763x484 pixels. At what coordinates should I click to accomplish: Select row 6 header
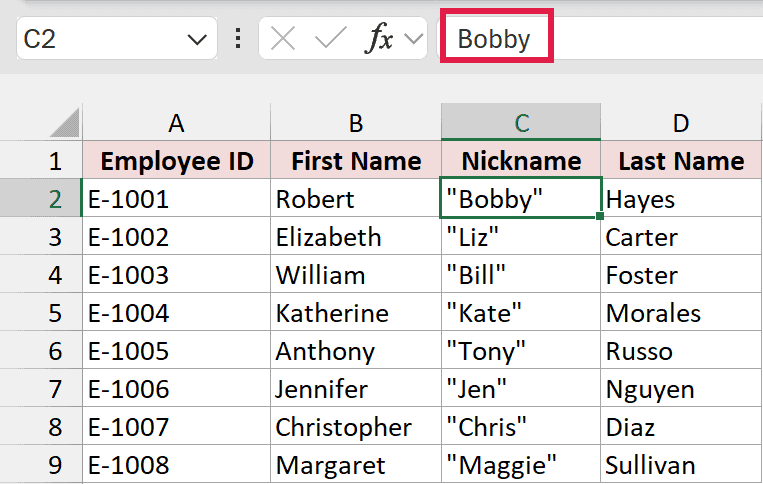(x=41, y=350)
